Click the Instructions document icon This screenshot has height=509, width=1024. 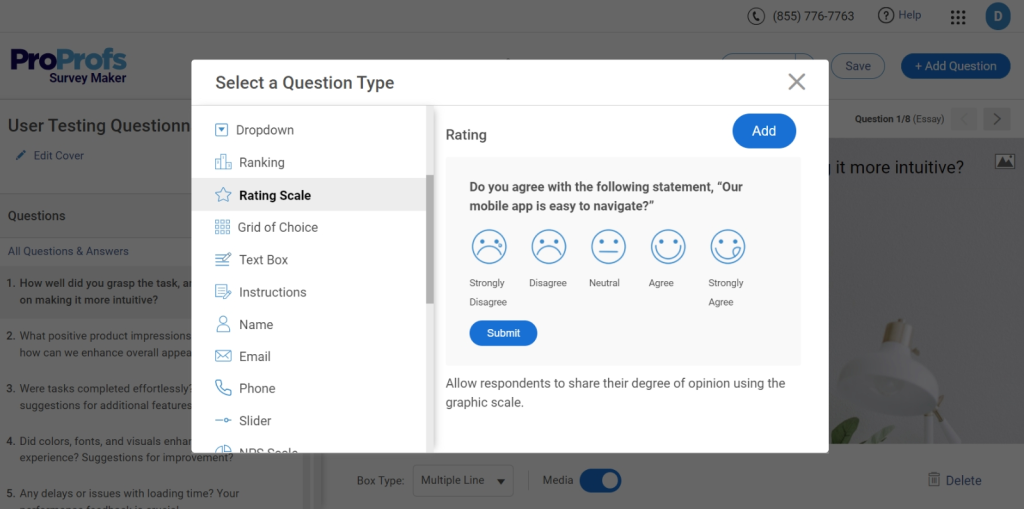tap(223, 292)
